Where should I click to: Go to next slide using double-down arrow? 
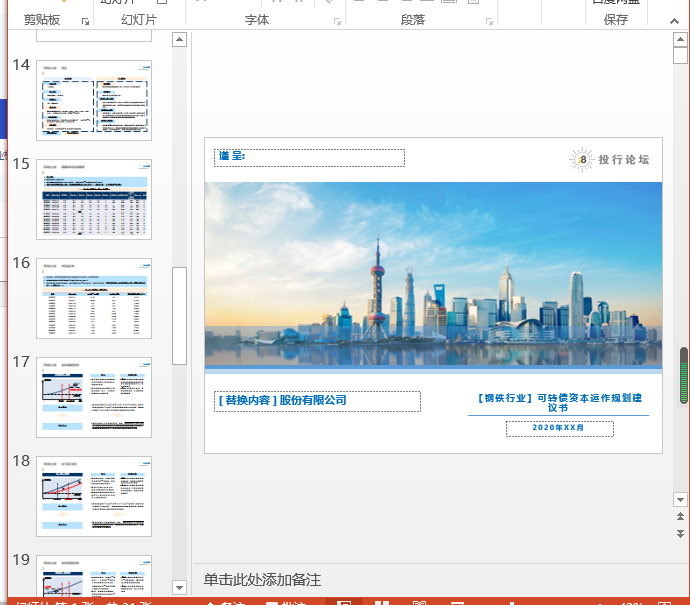(x=680, y=534)
